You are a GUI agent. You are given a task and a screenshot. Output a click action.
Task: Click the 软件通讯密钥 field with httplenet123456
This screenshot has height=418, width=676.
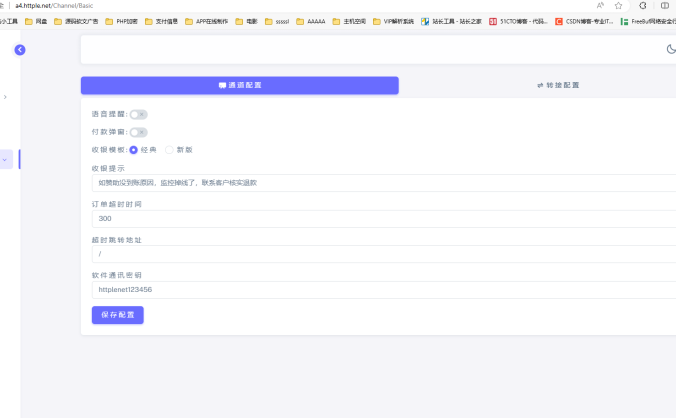(384, 290)
